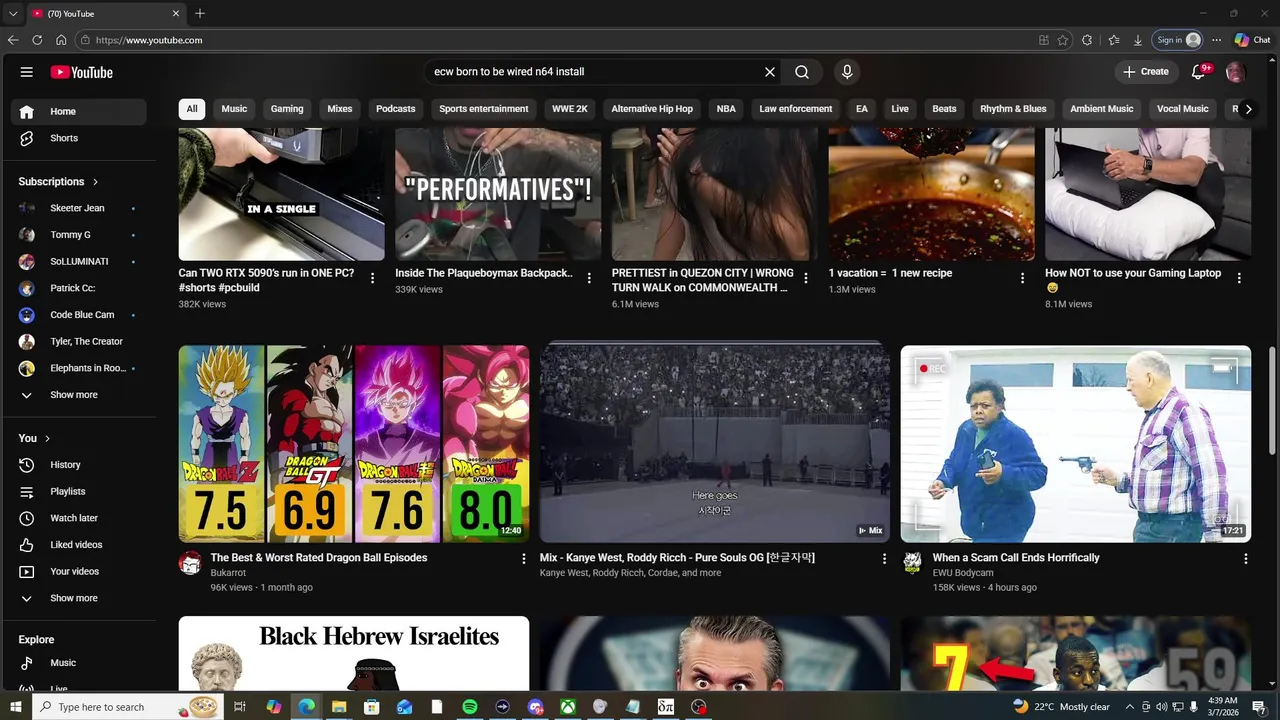Open options for When a Scam Call Ends Horrifically
Viewport: 1280px width, 720px height.
(1245, 559)
